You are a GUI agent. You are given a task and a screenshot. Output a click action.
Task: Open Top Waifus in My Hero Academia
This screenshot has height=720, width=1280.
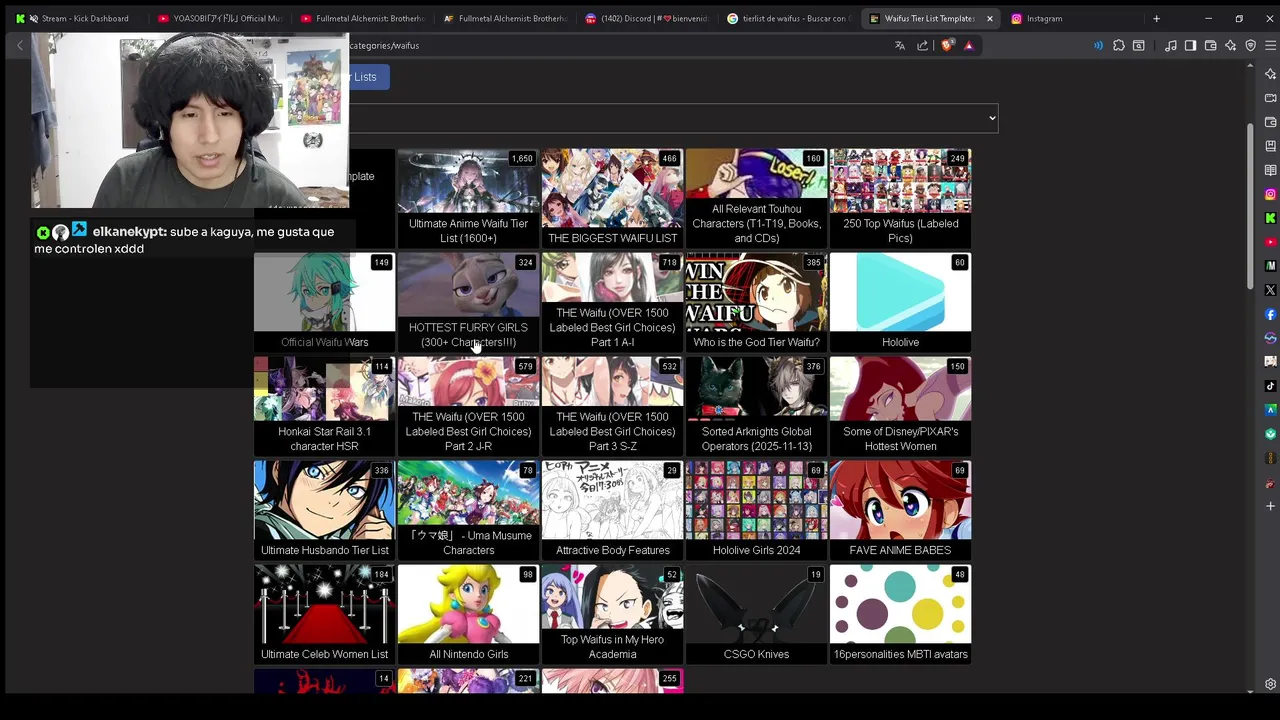pos(612,614)
